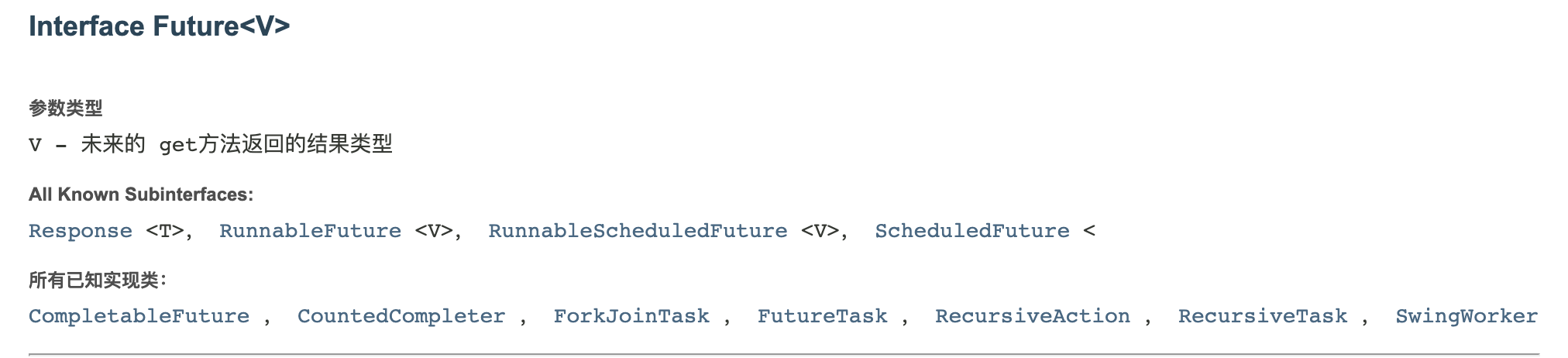Image resolution: width=1568 pixels, height=358 pixels.
Task: Open the RecursiveAction class link
Action: (x=1032, y=316)
